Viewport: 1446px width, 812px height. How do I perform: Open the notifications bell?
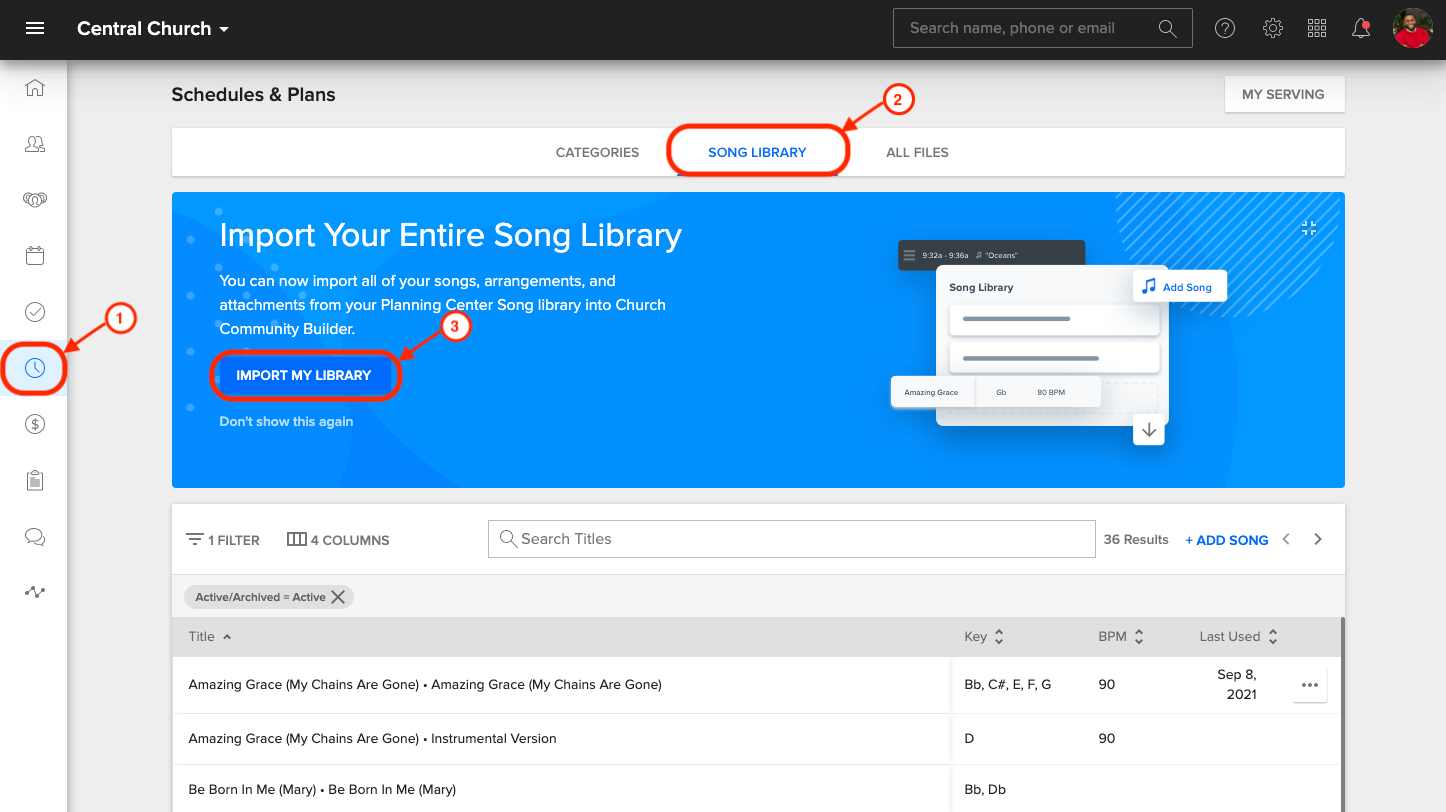(x=1361, y=28)
